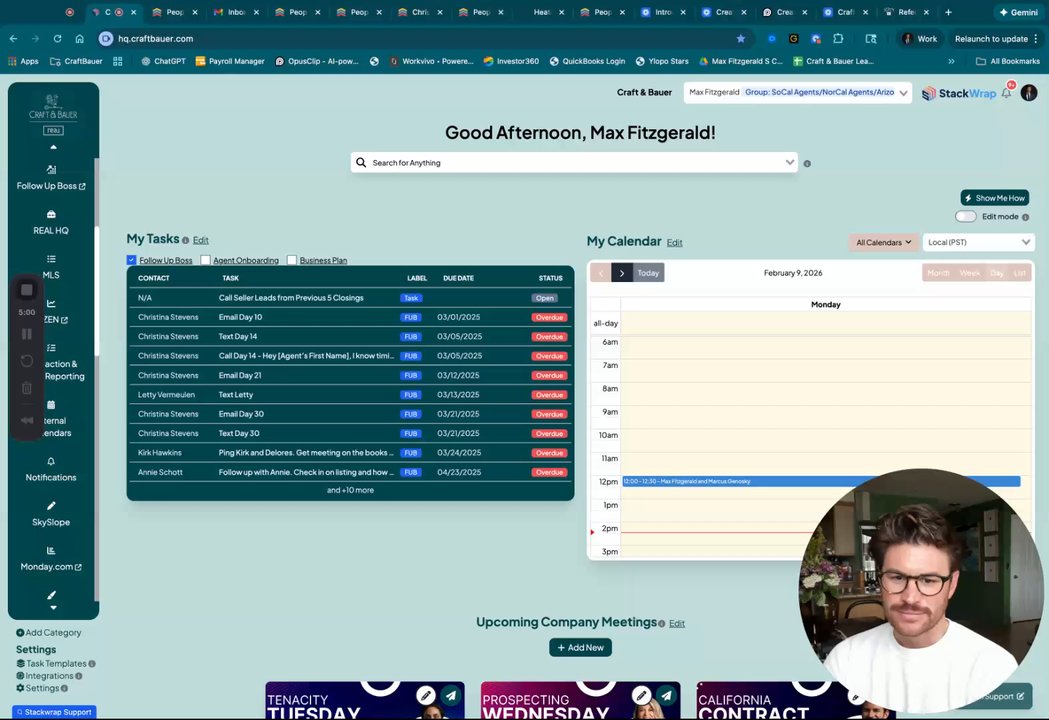Click the StackWrap logo
The height and width of the screenshot is (720, 1049).
pos(959,93)
